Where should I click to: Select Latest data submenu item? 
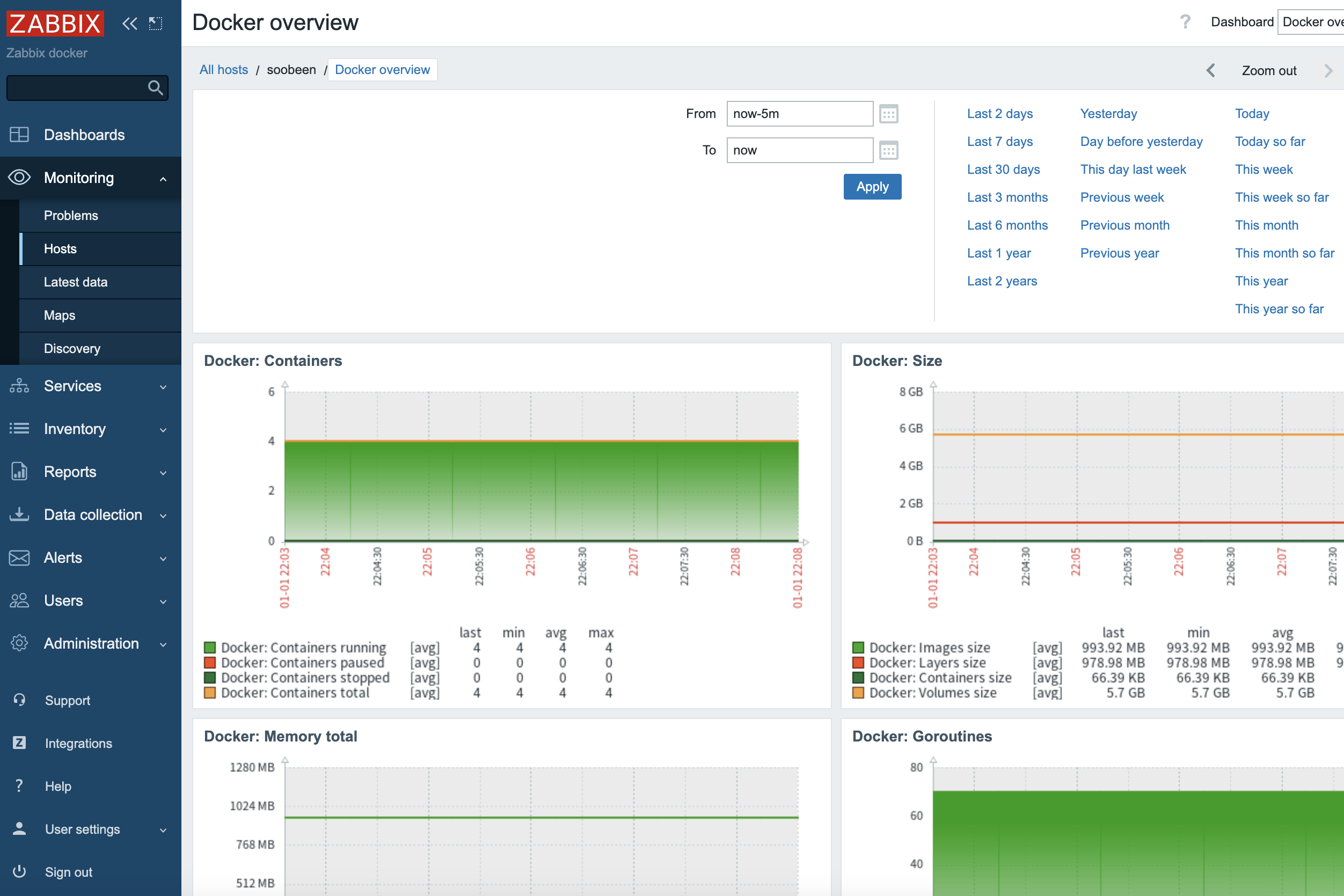pos(76,282)
